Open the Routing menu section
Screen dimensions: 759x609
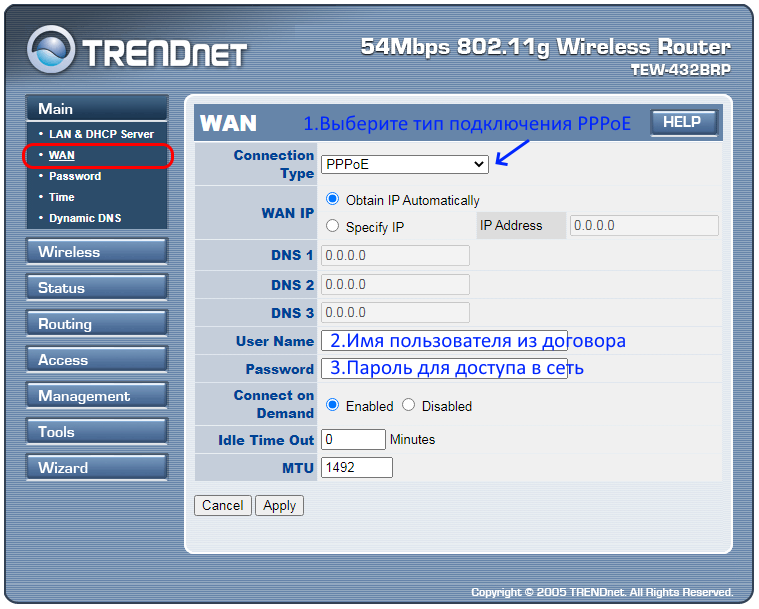pyautogui.click(x=97, y=323)
